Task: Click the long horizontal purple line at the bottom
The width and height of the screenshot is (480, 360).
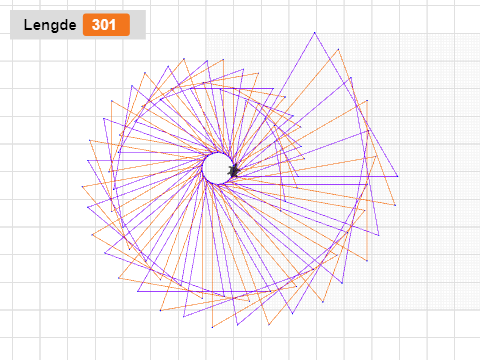Action: [x=204, y=291]
